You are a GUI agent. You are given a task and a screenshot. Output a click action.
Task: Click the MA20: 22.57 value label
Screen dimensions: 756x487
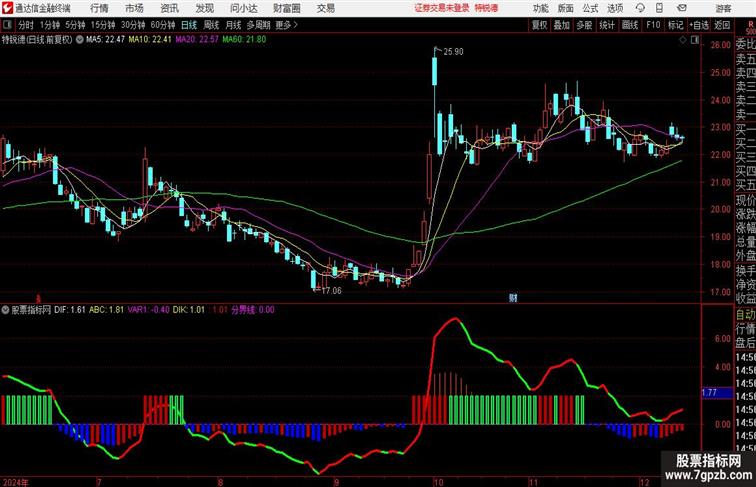tap(197, 40)
